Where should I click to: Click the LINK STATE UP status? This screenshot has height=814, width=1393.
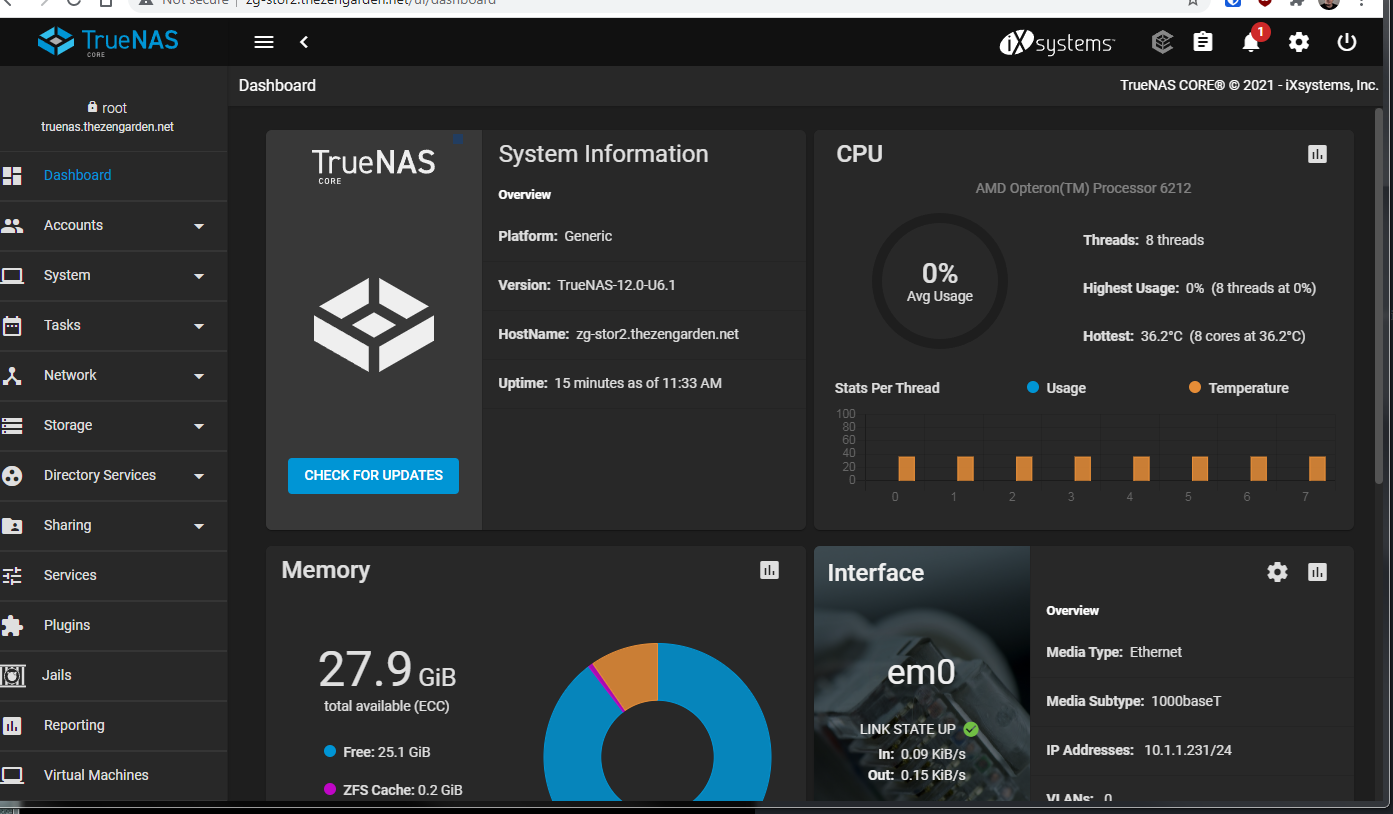pyautogui.click(x=918, y=729)
